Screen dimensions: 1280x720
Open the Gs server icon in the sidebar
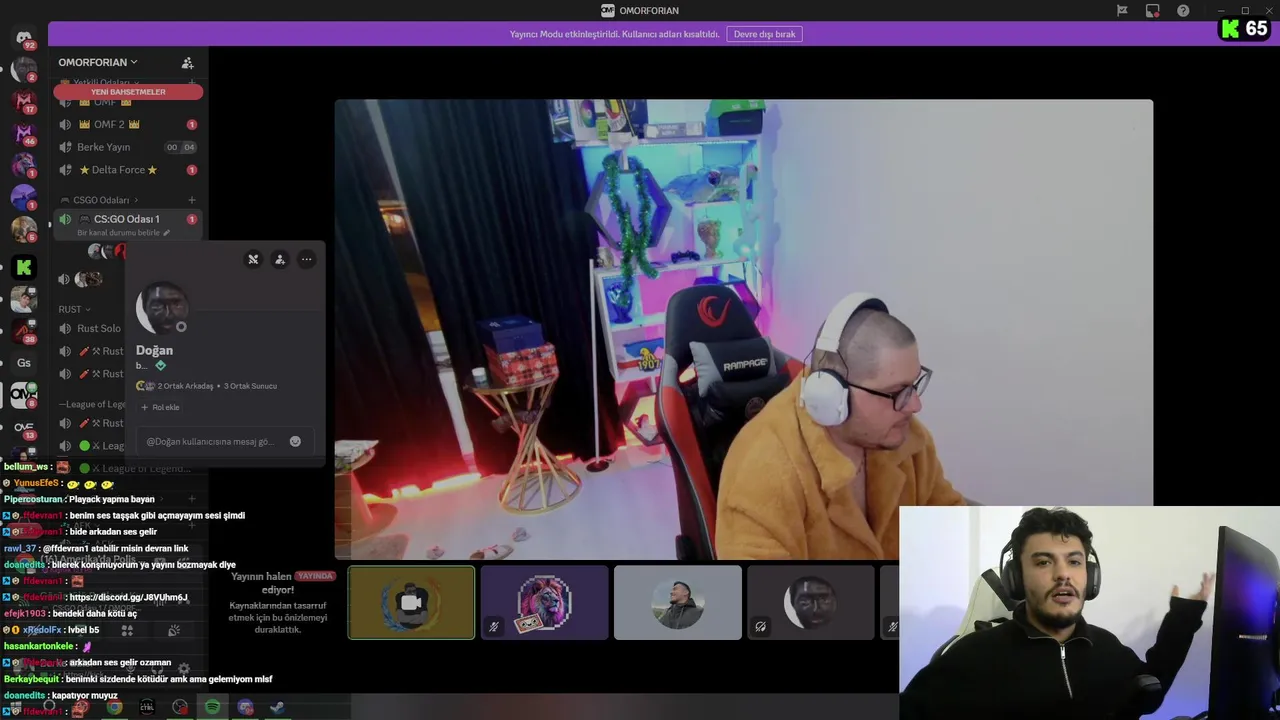coord(24,363)
